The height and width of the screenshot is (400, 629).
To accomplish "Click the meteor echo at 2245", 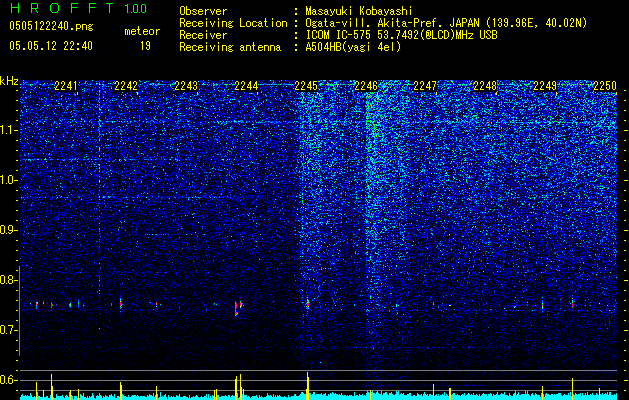I will [308, 303].
